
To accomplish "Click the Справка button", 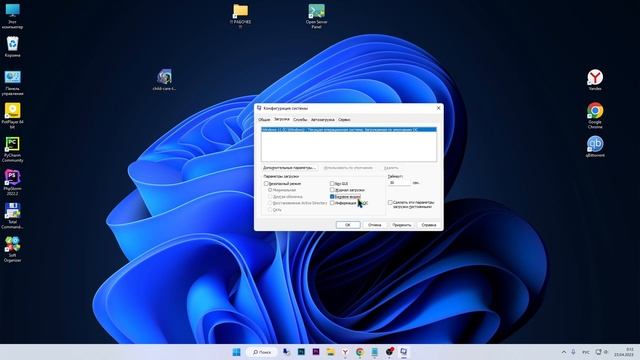I will click(x=429, y=225).
